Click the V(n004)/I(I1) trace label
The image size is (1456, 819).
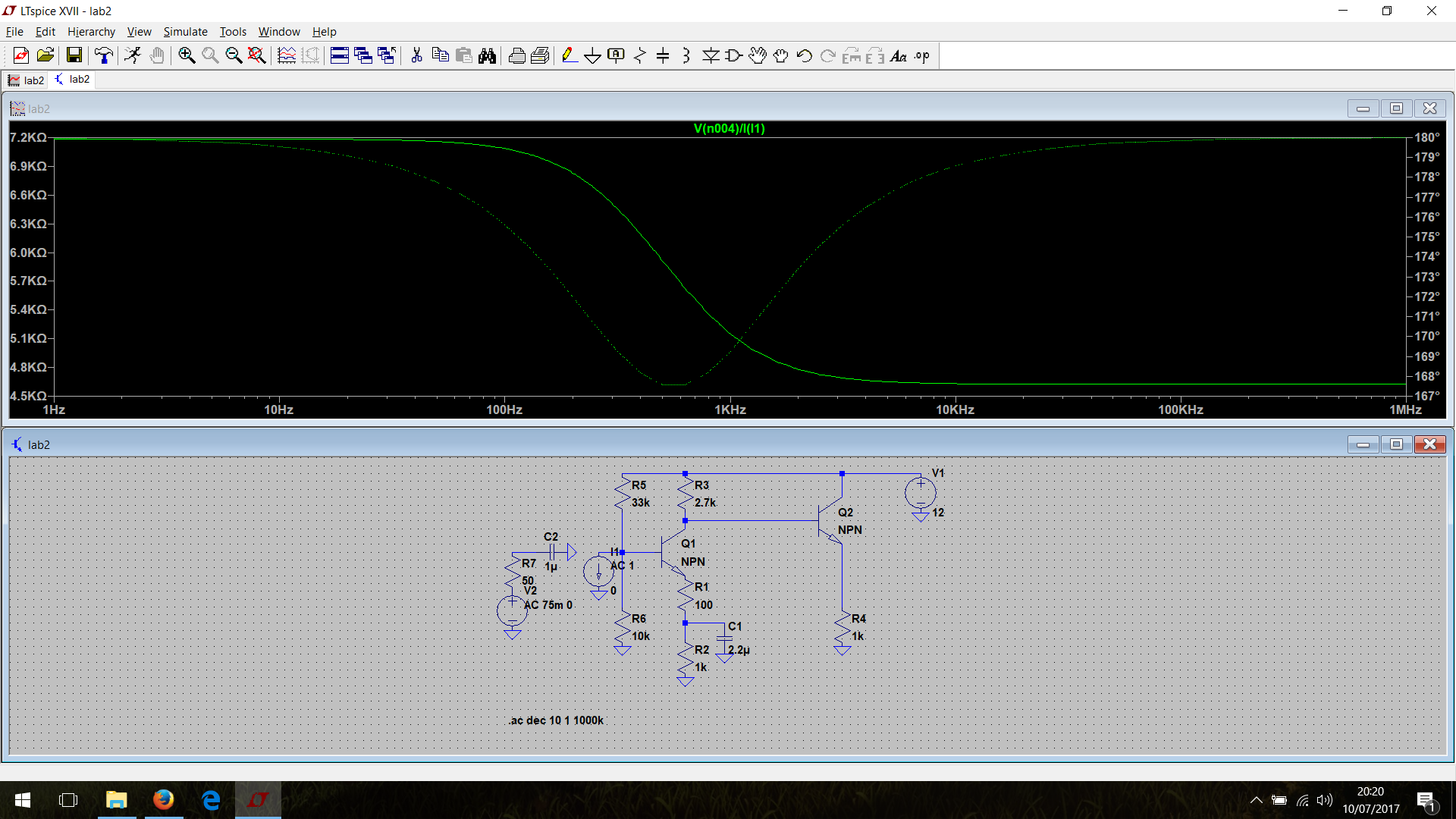(x=729, y=128)
